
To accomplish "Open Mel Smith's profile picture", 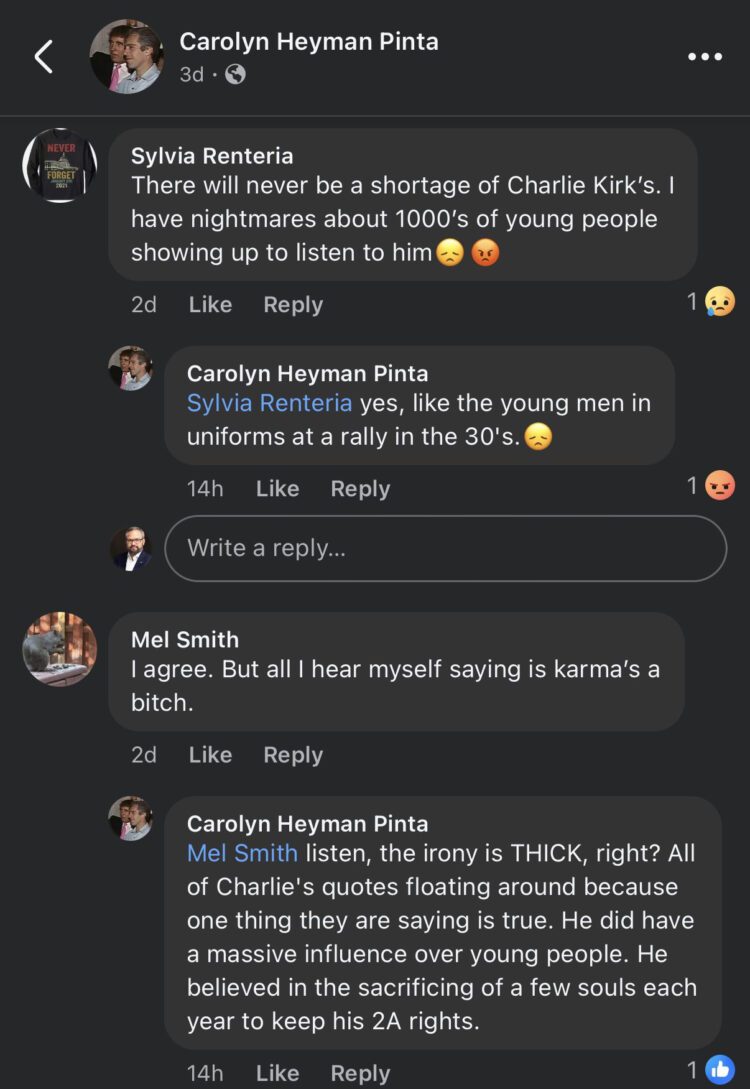I will (60, 650).
